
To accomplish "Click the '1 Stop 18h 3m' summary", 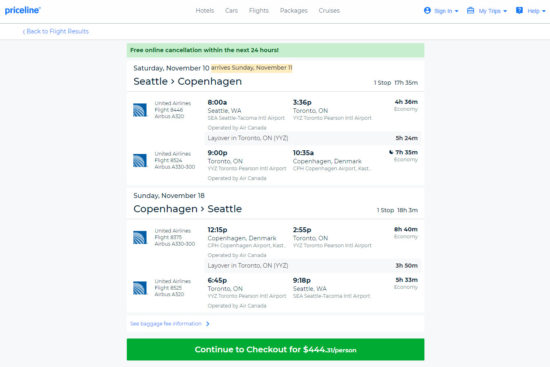I will (x=397, y=210).
